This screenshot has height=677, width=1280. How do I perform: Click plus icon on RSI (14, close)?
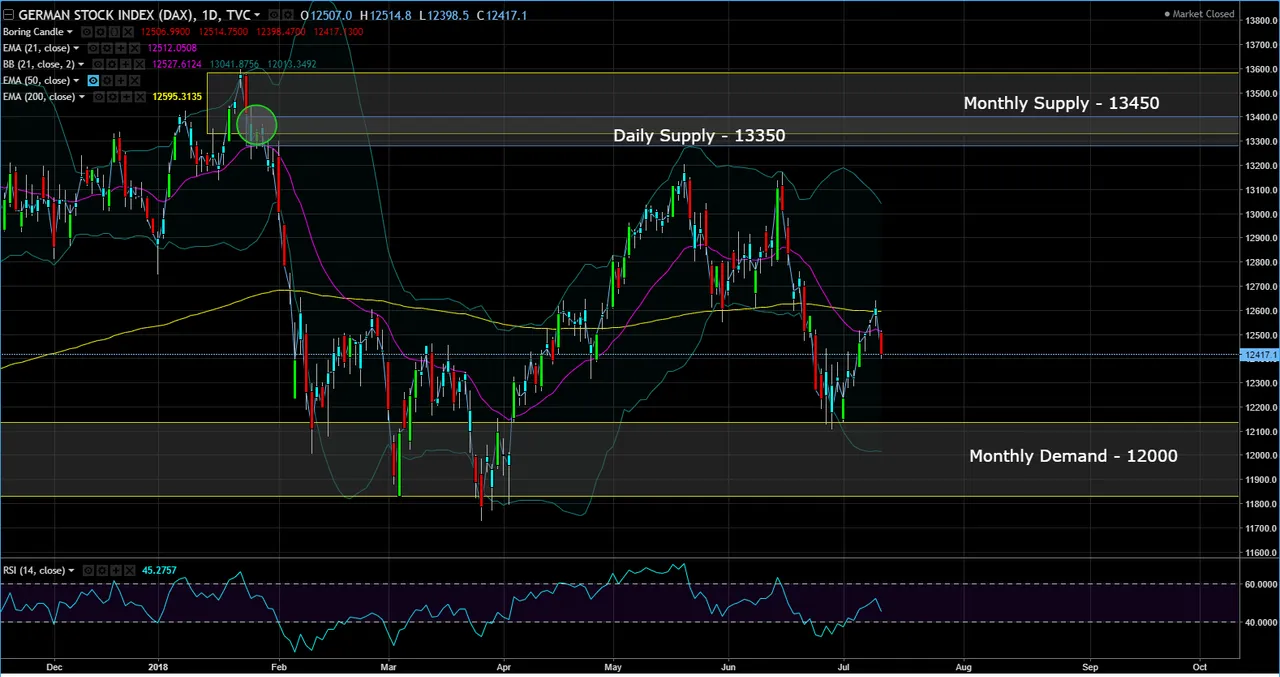[116, 570]
